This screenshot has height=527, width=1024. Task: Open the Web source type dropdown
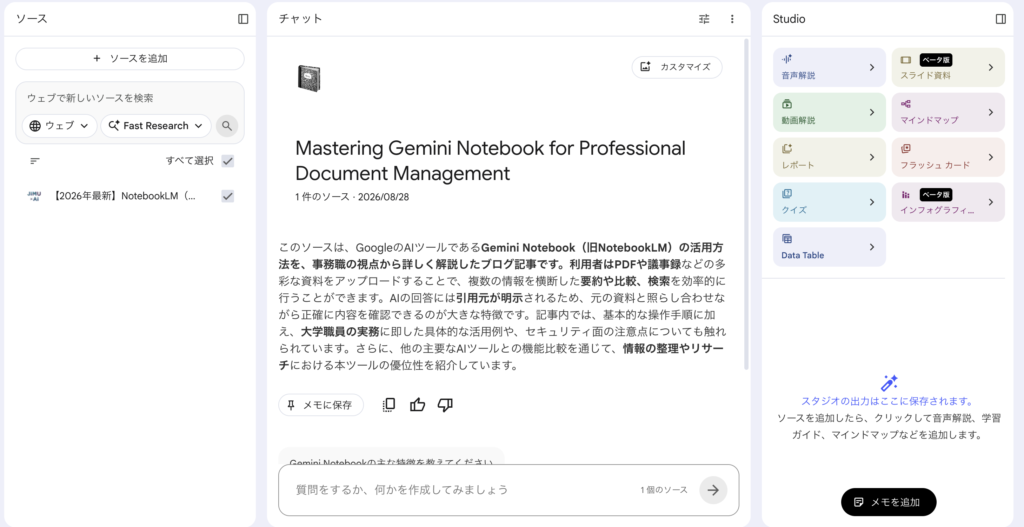pos(59,126)
